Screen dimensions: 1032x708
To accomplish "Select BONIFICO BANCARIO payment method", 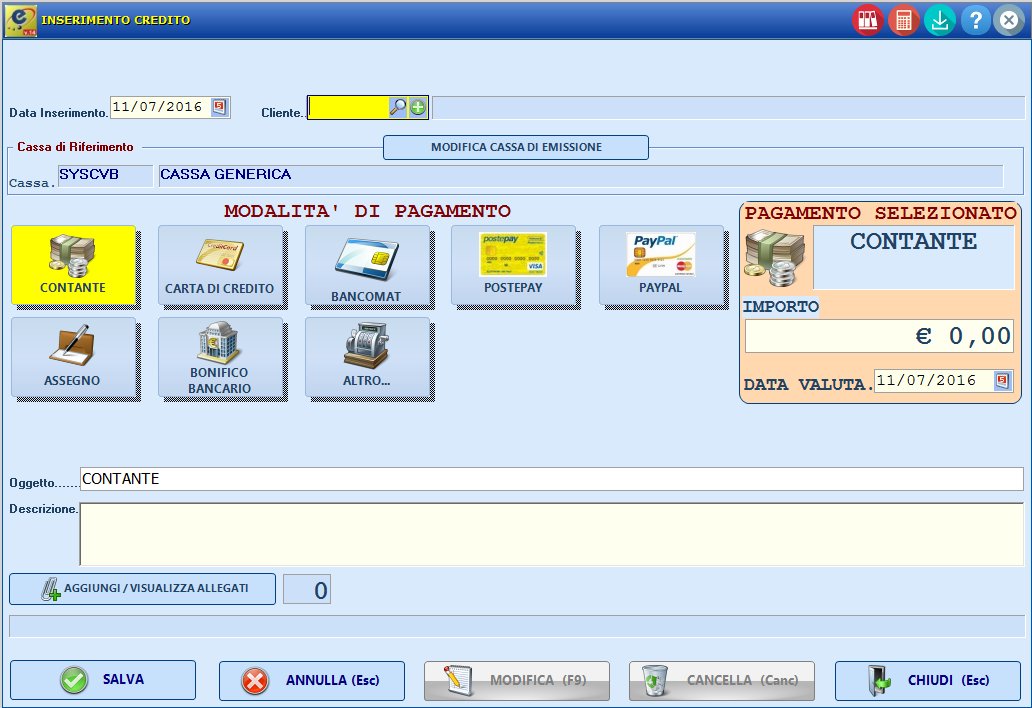I will tap(220, 357).
